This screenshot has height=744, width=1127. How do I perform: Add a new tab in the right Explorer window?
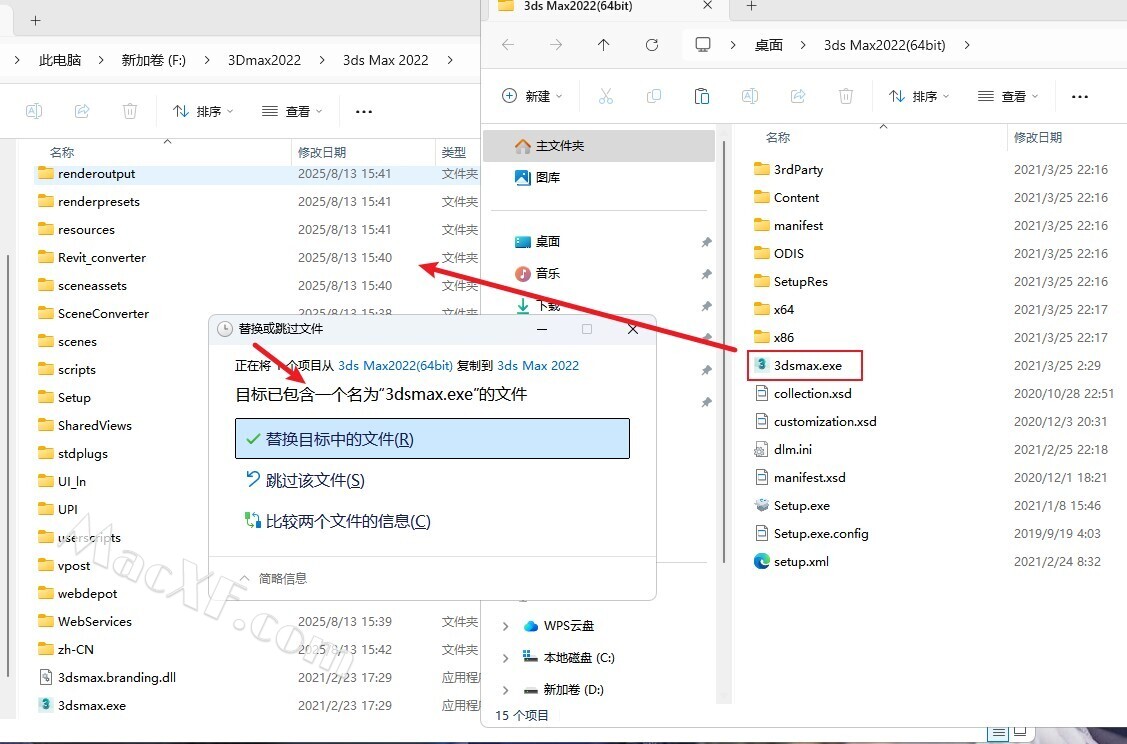(x=752, y=6)
